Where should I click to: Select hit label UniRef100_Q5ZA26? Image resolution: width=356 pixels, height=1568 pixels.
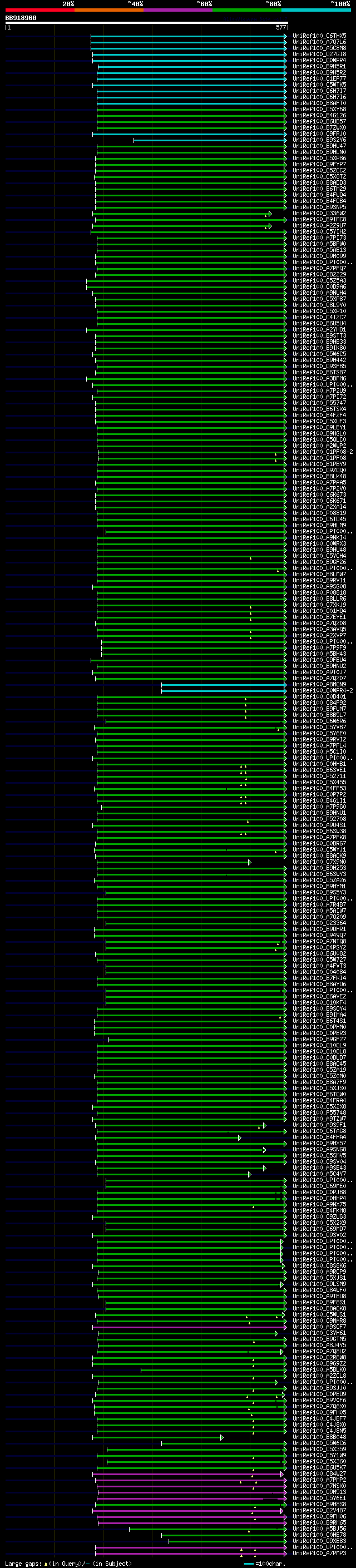click(x=319, y=881)
